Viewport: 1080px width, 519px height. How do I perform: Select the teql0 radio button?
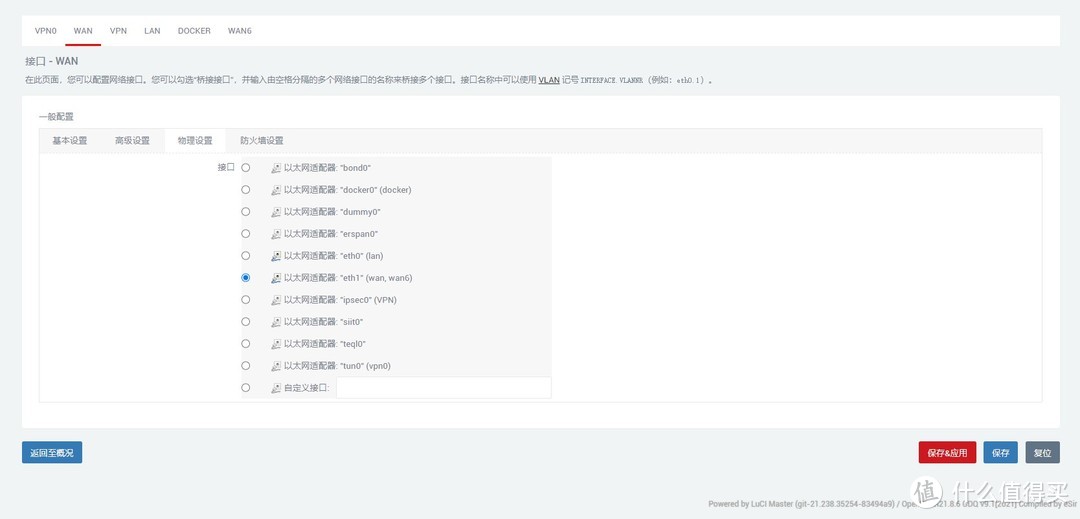246,343
